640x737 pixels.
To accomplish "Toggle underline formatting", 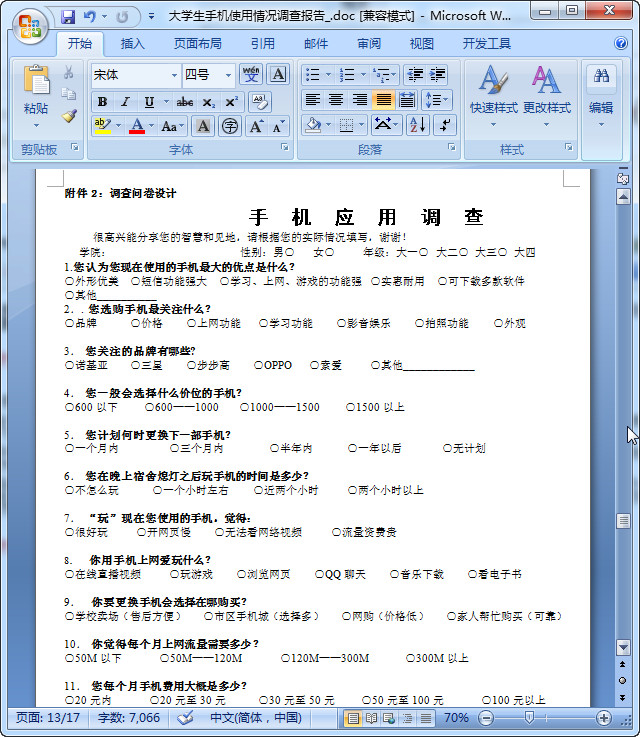I will tap(149, 102).
